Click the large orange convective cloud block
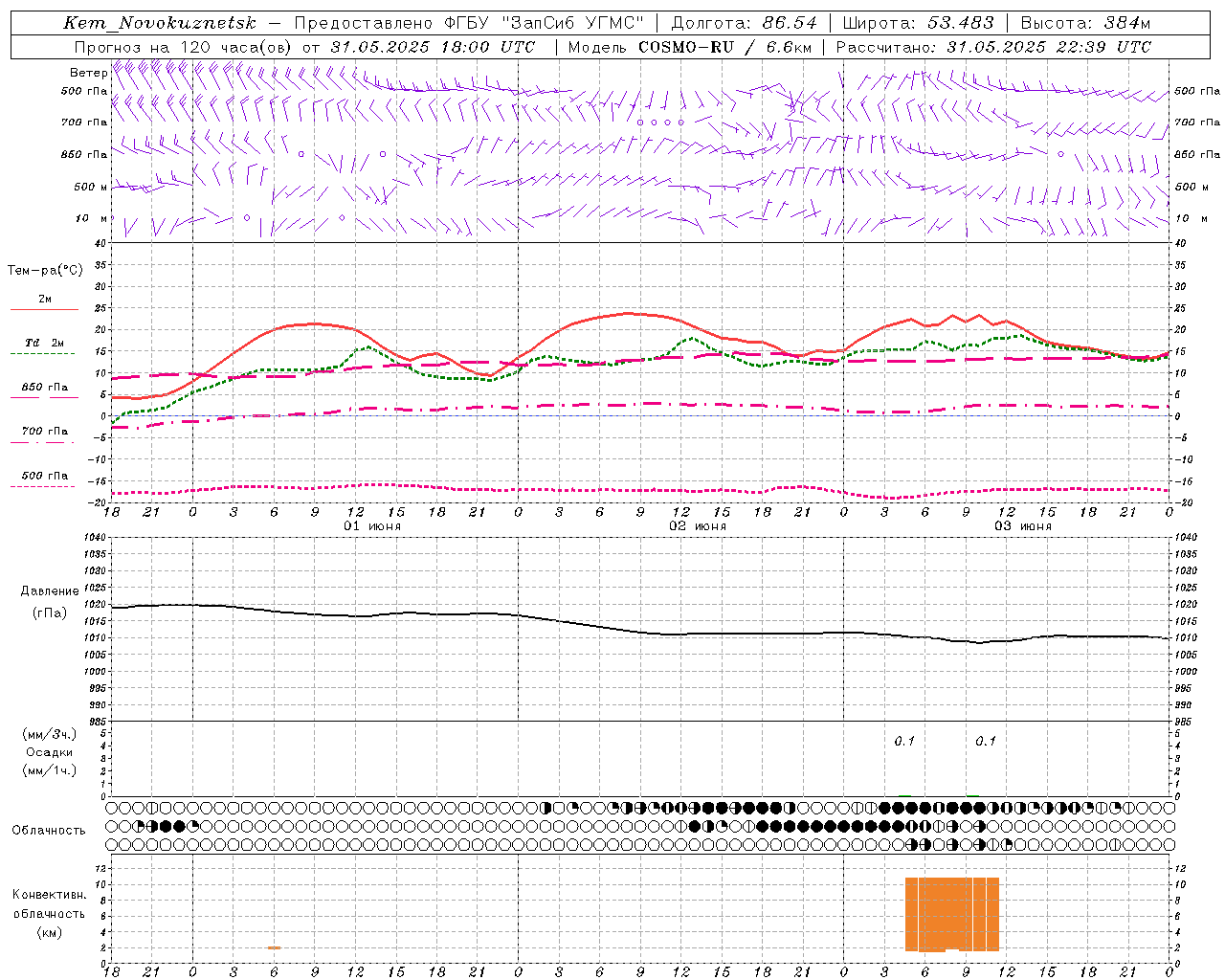 952,914
